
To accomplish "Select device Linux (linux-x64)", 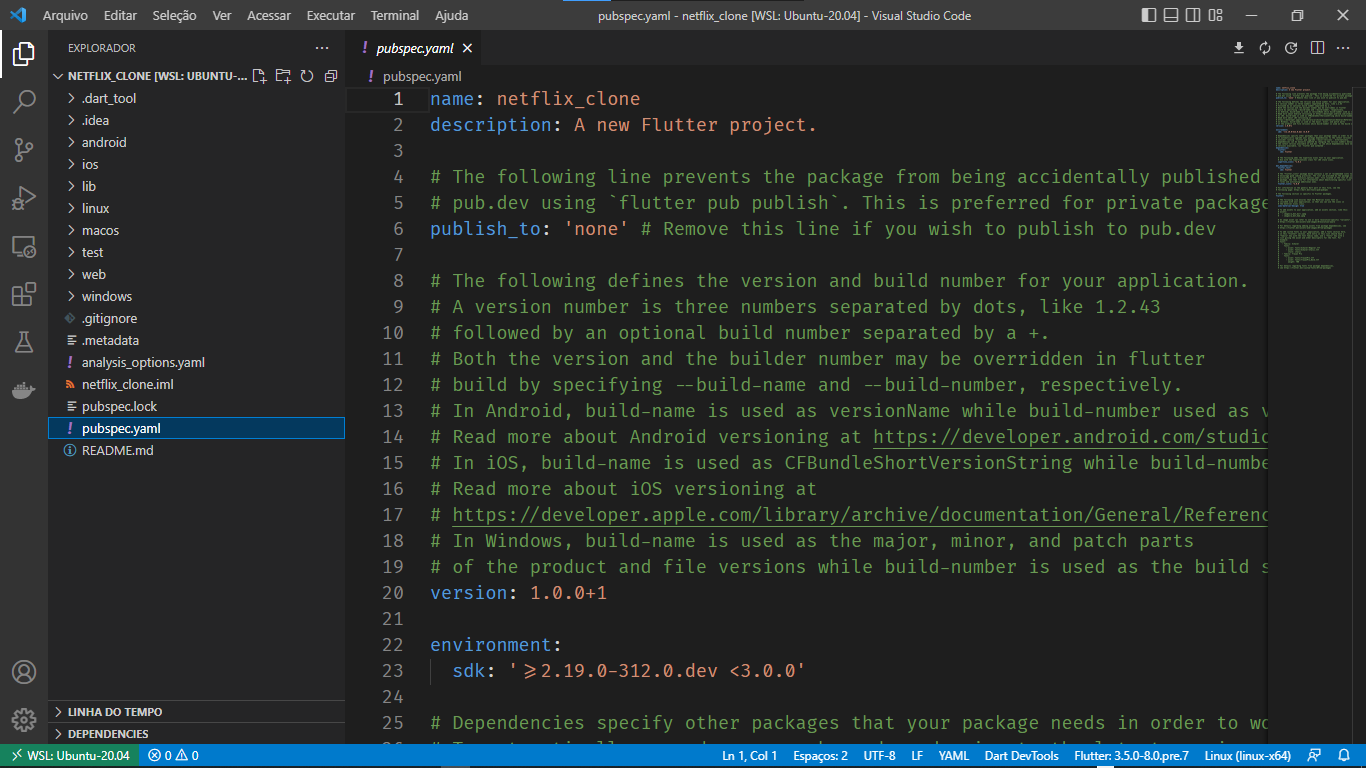I will [1248, 756].
